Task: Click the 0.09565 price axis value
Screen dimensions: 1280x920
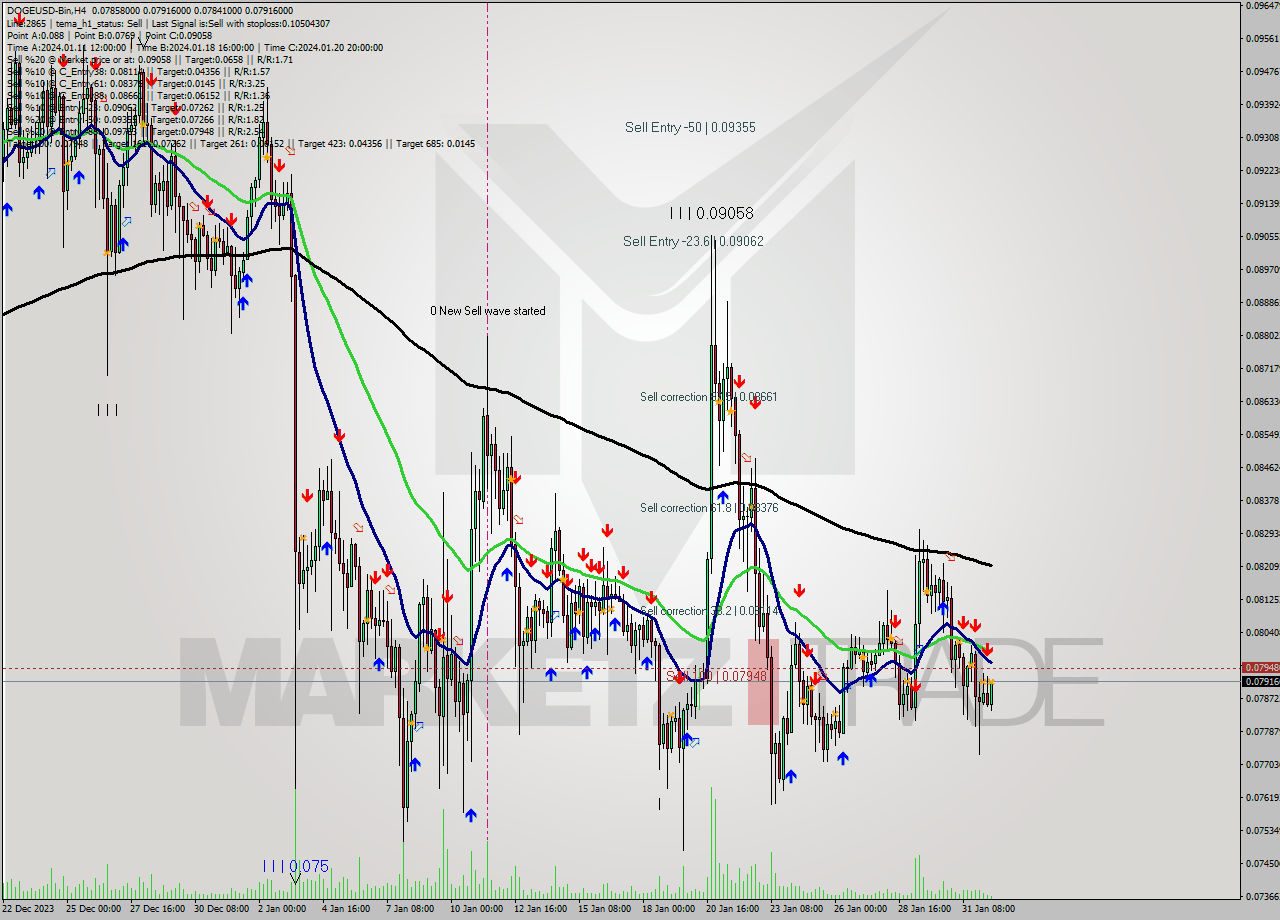Action: point(1261,38)
